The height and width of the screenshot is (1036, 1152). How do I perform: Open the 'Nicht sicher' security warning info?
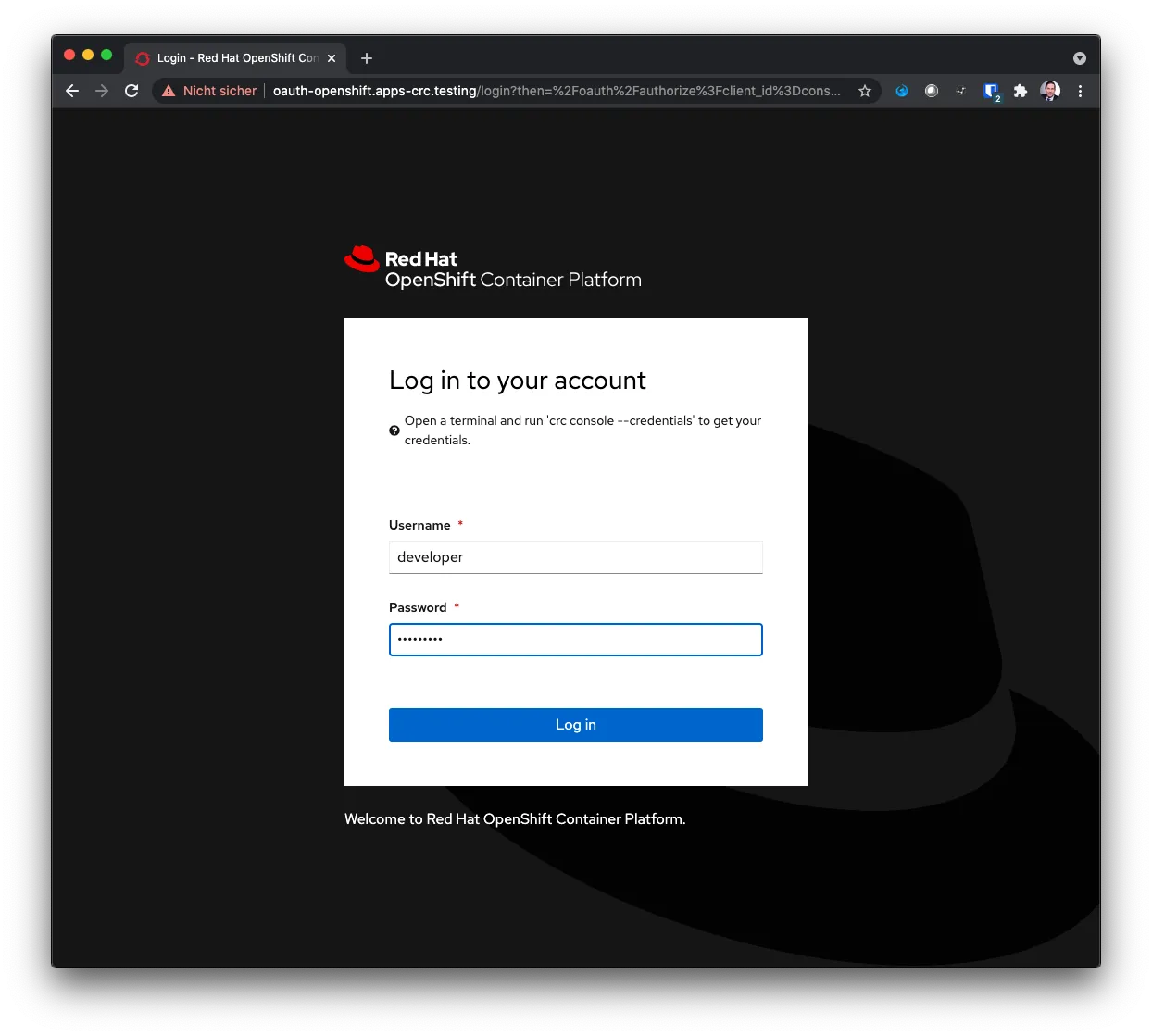coord(209,91)
